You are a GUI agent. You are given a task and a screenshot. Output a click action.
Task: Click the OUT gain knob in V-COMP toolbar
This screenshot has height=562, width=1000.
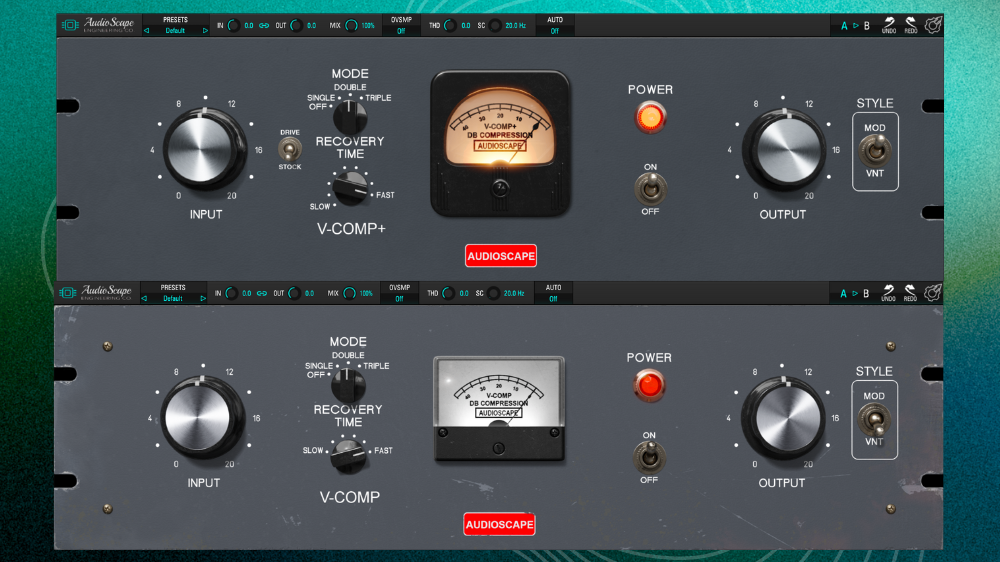pyautogui.click(x=294, y=293)
